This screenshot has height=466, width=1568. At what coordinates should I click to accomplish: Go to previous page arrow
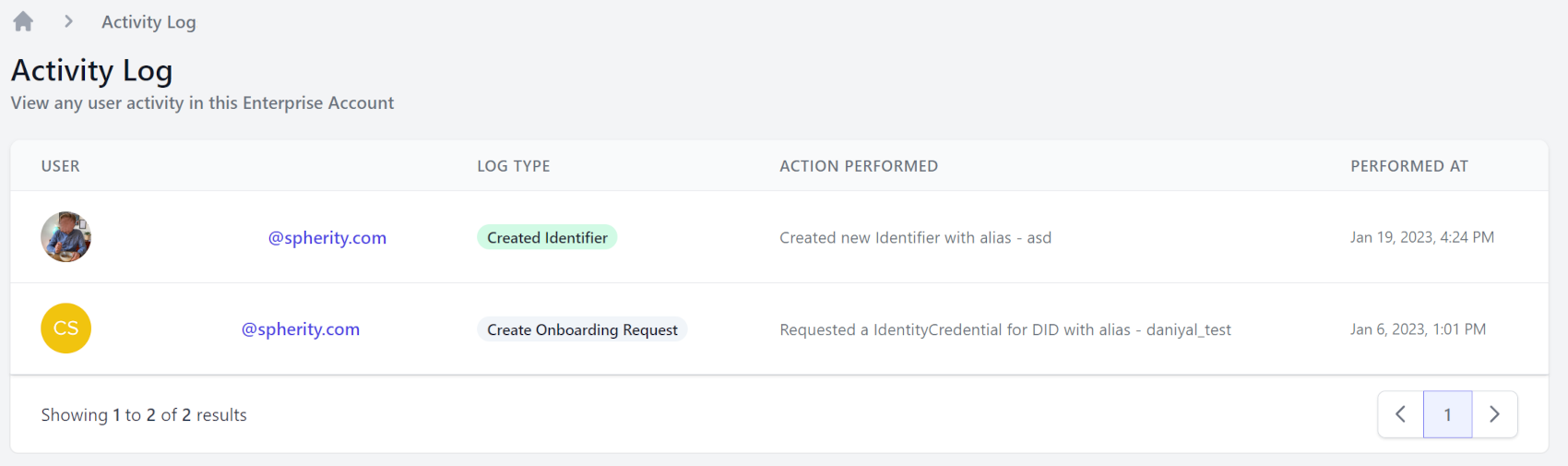pyautogui.click(x=1400, y=414)
